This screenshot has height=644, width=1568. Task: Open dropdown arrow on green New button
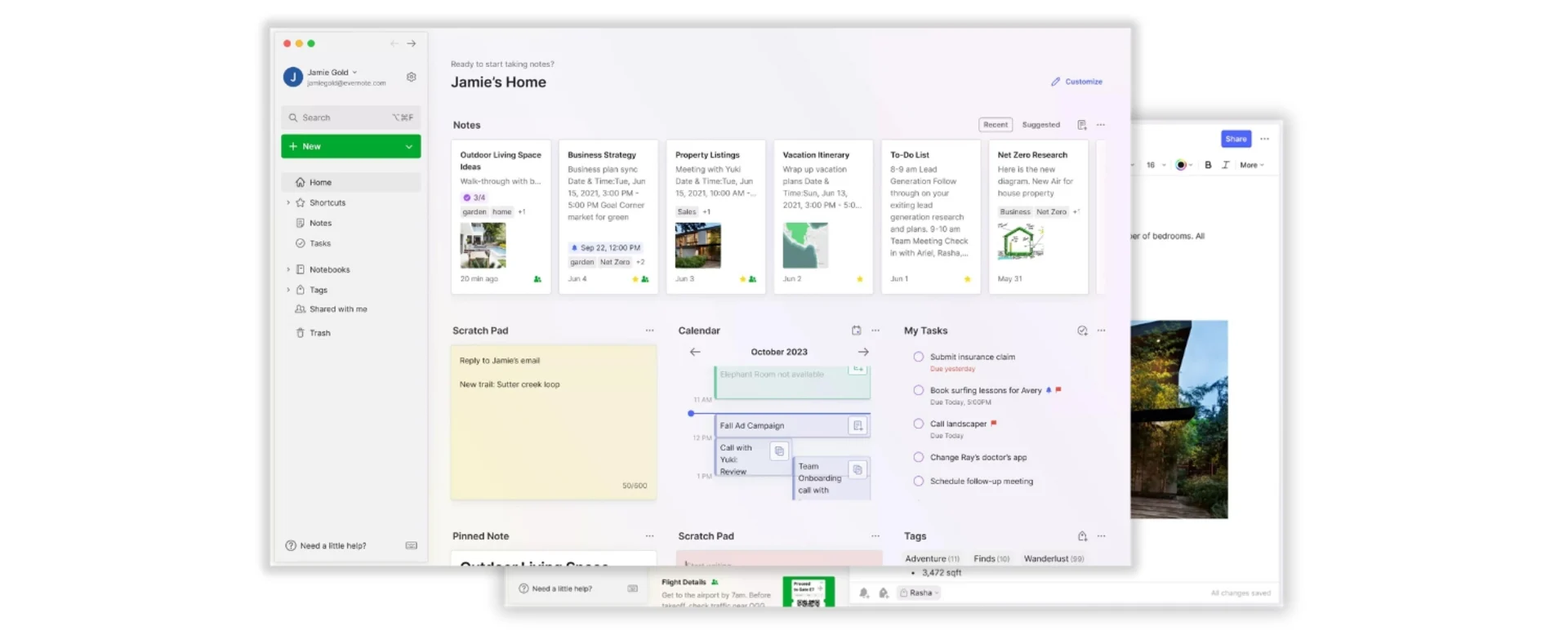click(408, 146)
